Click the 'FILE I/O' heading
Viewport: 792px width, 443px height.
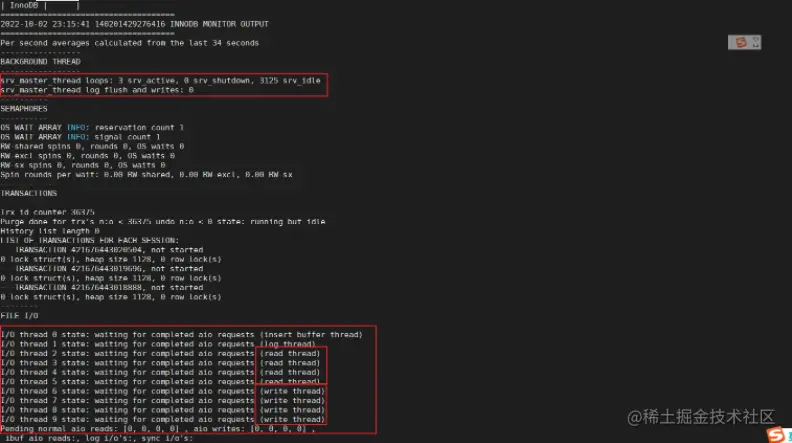point(19,316)
